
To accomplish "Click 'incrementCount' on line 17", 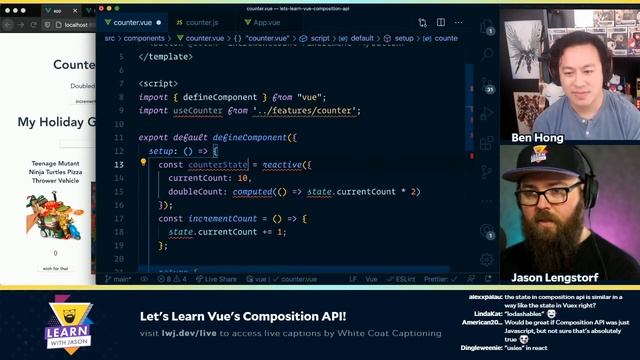I will (222, 218).
